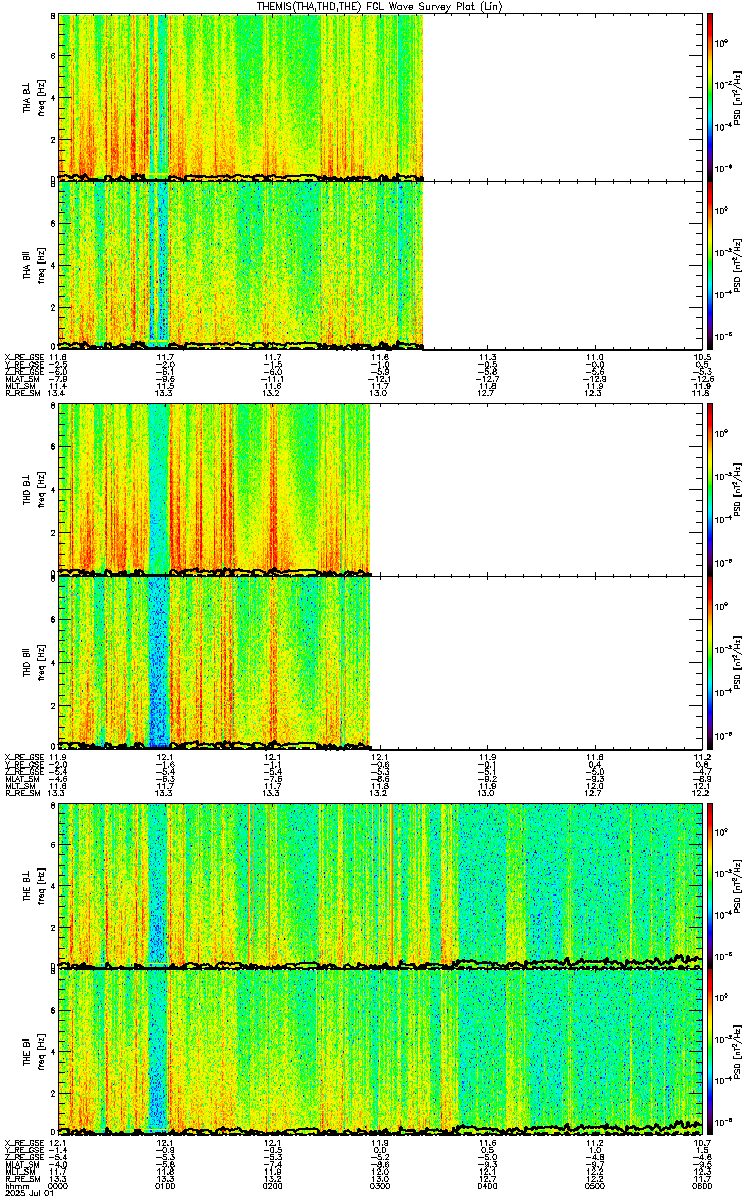Screen dimensions: 750x1200
Task: Click the X_RE_GSE row label under THA panels
Action: pos(22,357)
